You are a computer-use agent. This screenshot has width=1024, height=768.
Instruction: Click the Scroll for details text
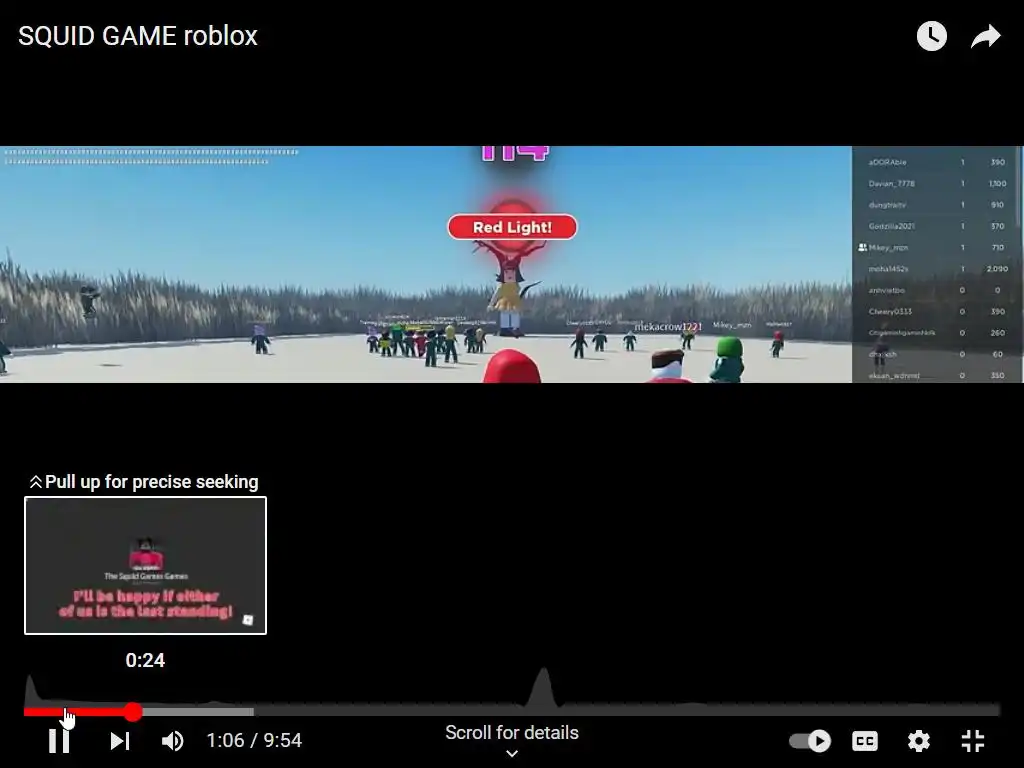click(x=512, y=733)
